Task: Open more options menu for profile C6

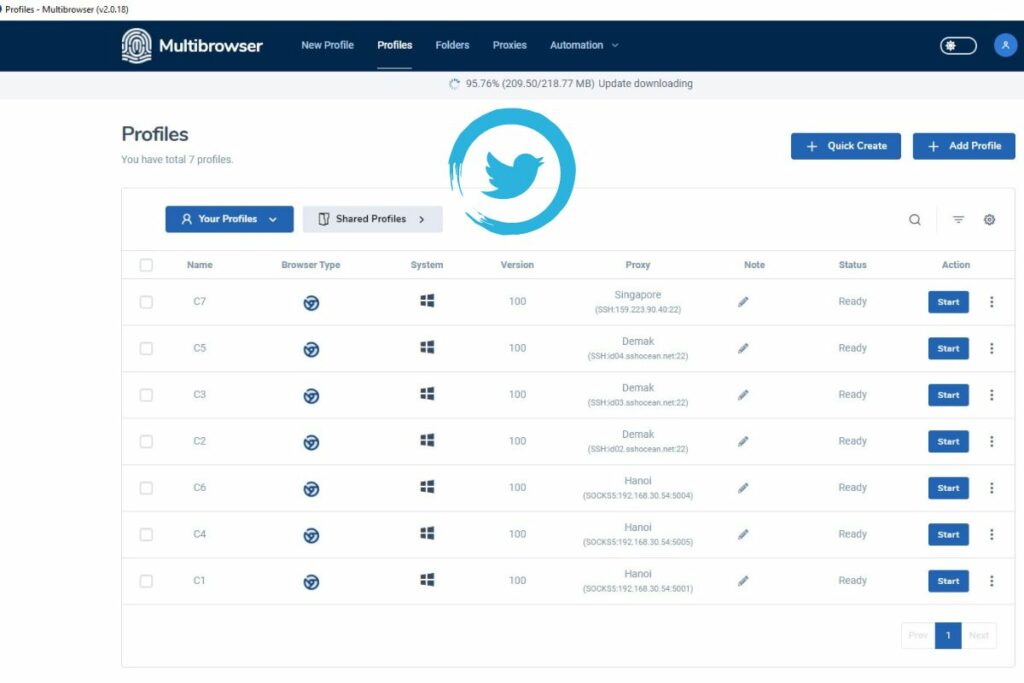Action: pyautogui.click(x=991, y=488)
